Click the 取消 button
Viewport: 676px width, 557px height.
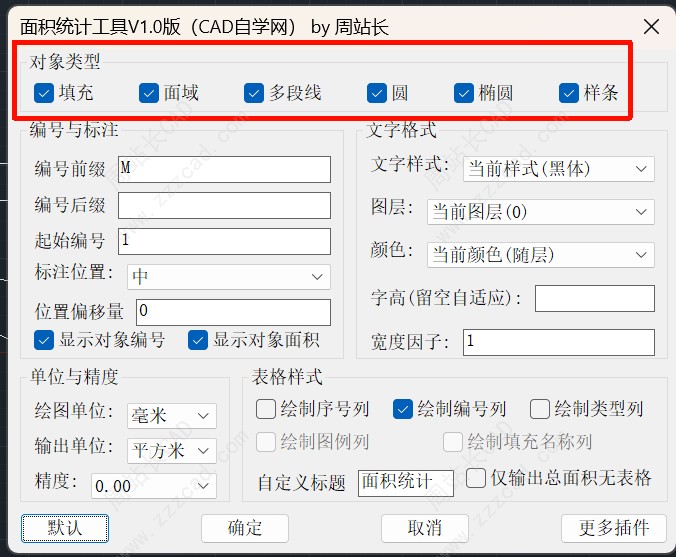424,528
